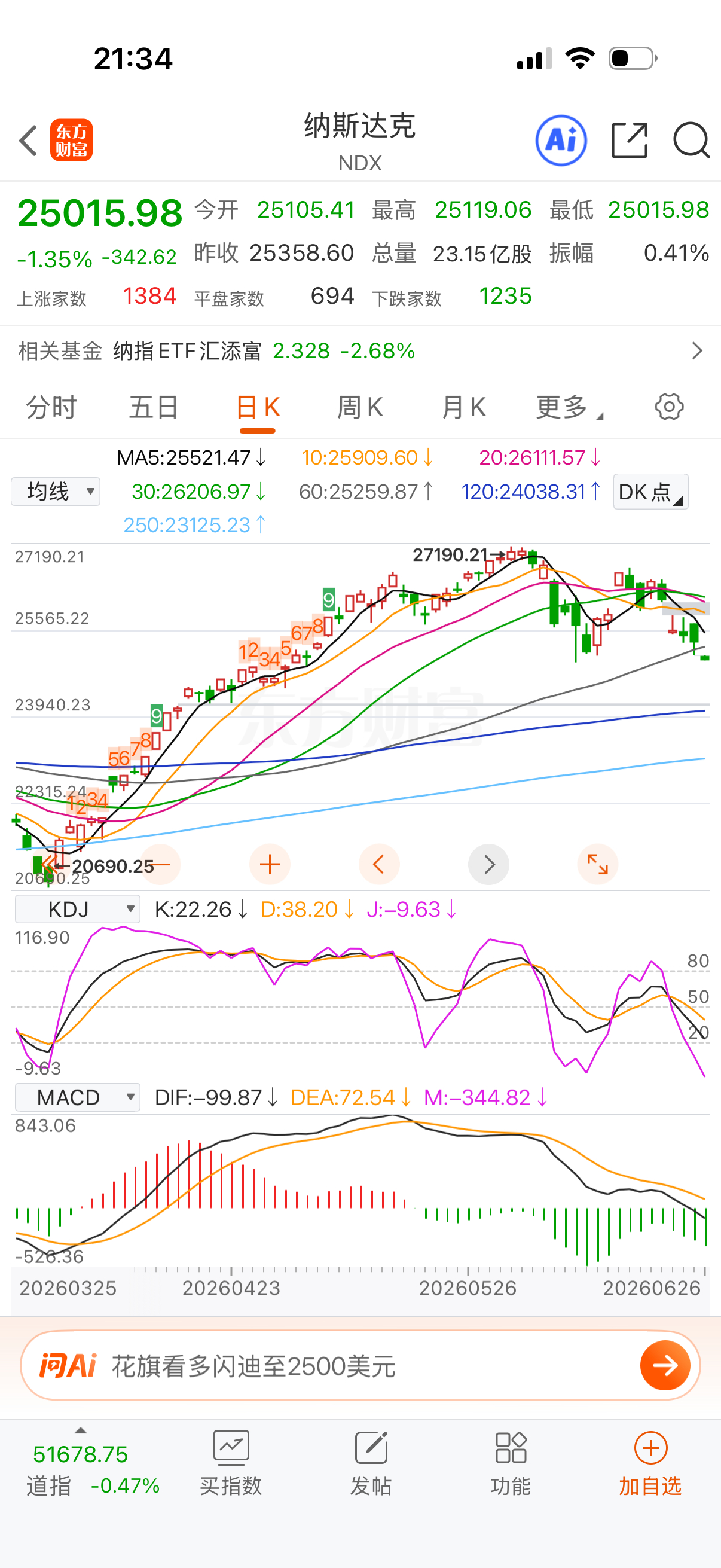Tap date label 20260626
This screenshot has width=721, height=1568.
pyautogui.click(x=652, y=1288)
